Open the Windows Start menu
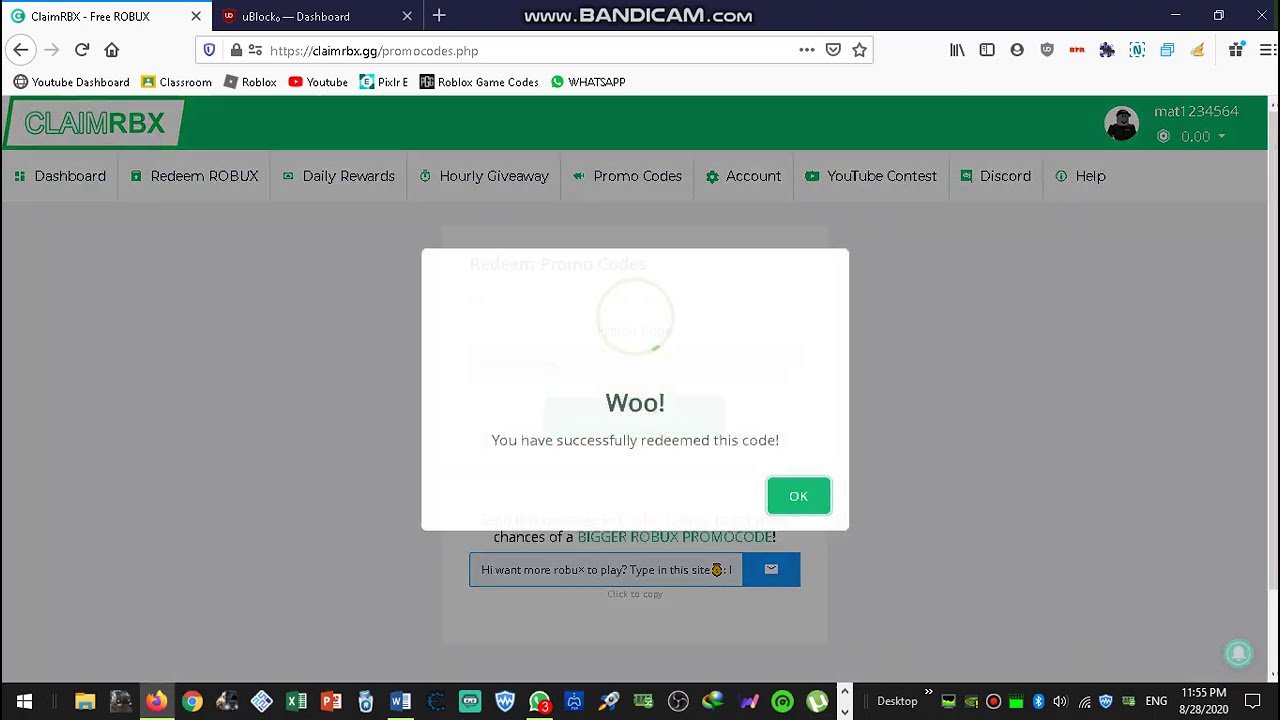This screenshot has width=1280, height=720. click(24, 702)
